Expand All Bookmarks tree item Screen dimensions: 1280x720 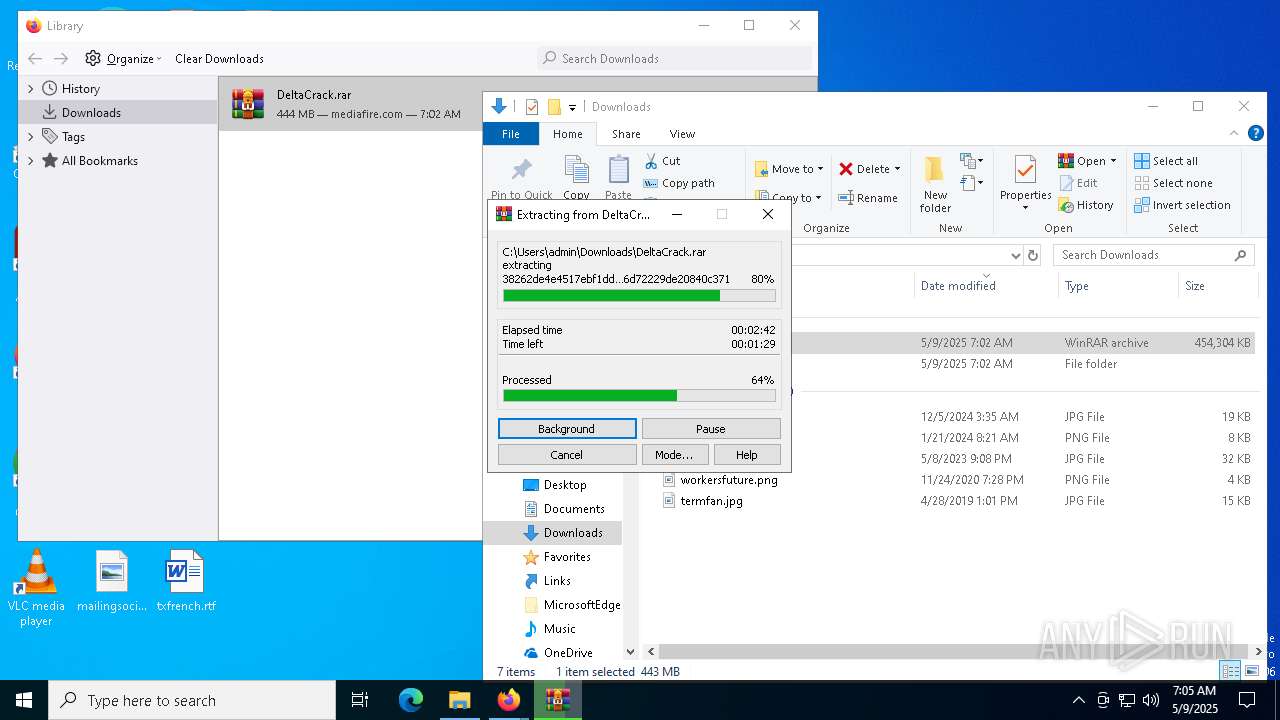pos(31,161)
